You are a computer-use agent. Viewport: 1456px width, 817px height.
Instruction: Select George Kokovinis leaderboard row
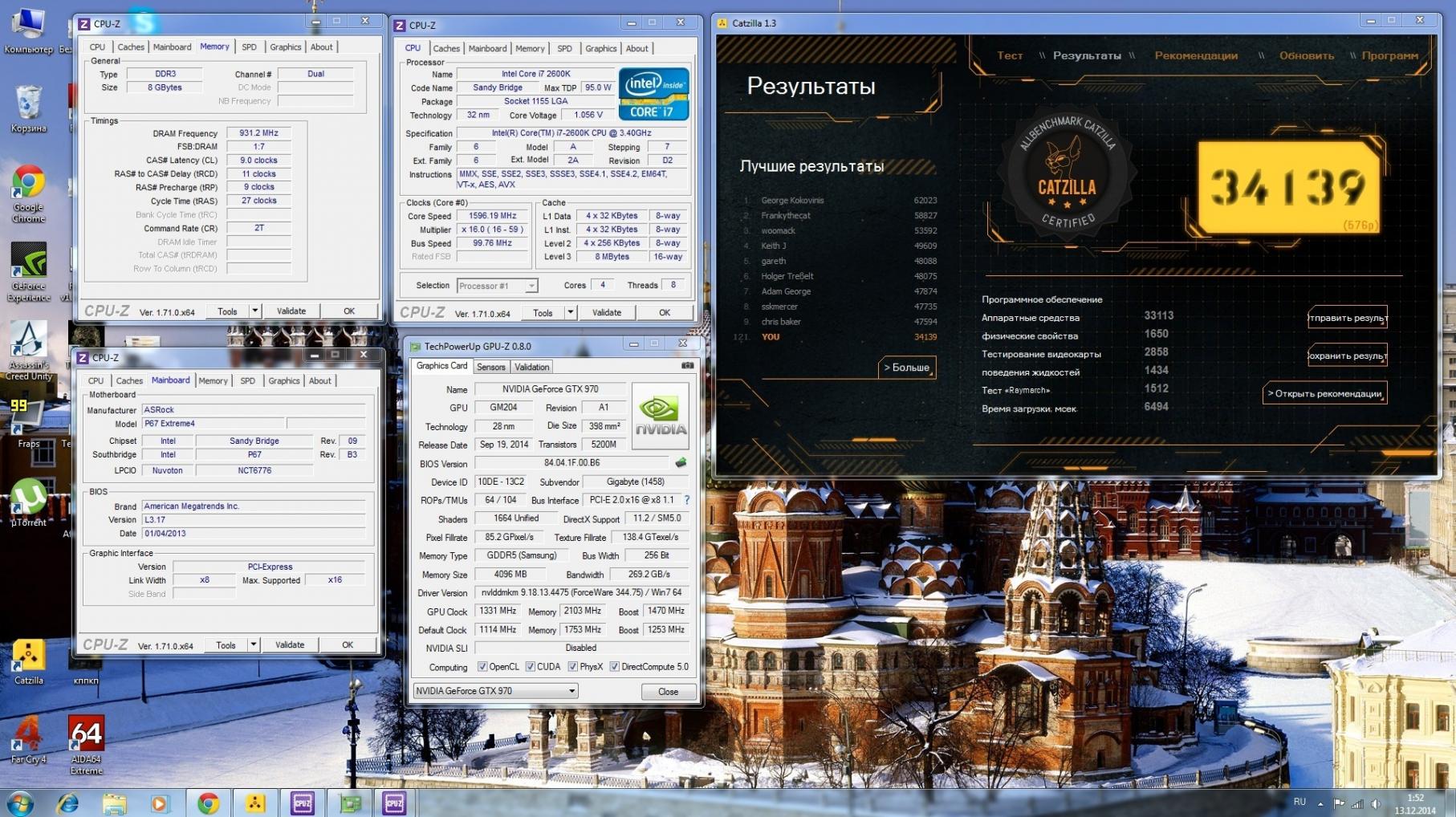coord(839,201)
